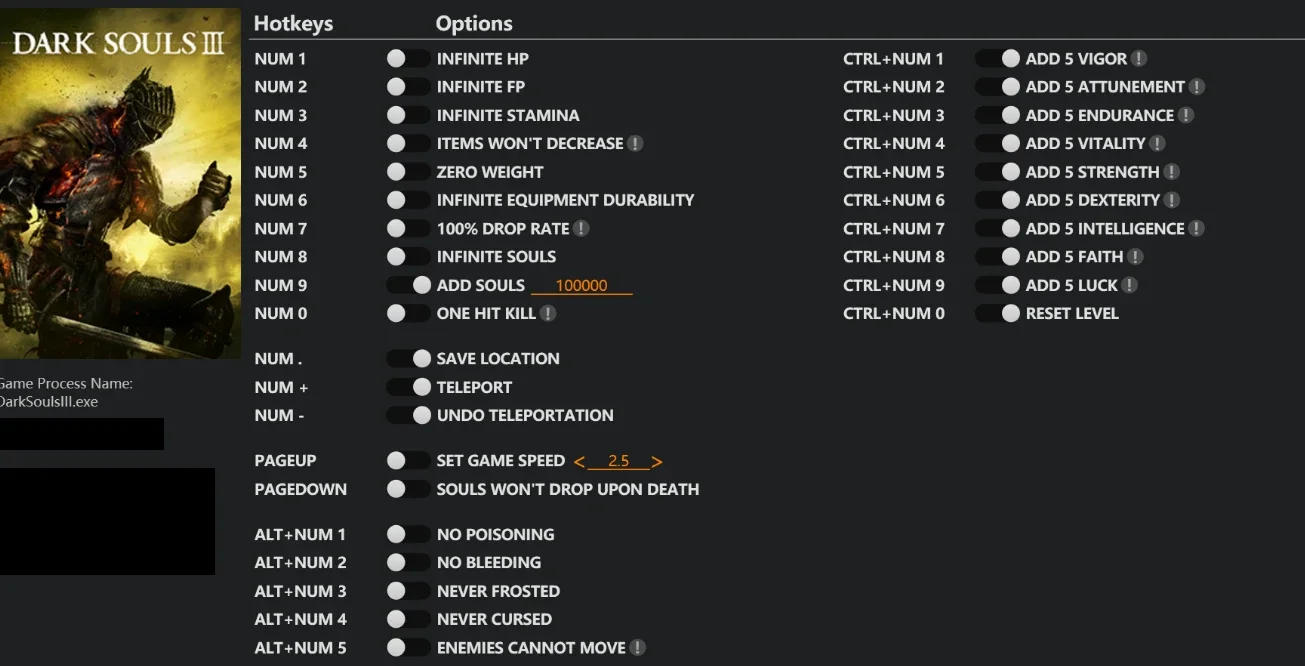The width and height of the screenshot is (1305, 666).
Task: Turn on NO POISONING switch
Action: coord(408,535)
